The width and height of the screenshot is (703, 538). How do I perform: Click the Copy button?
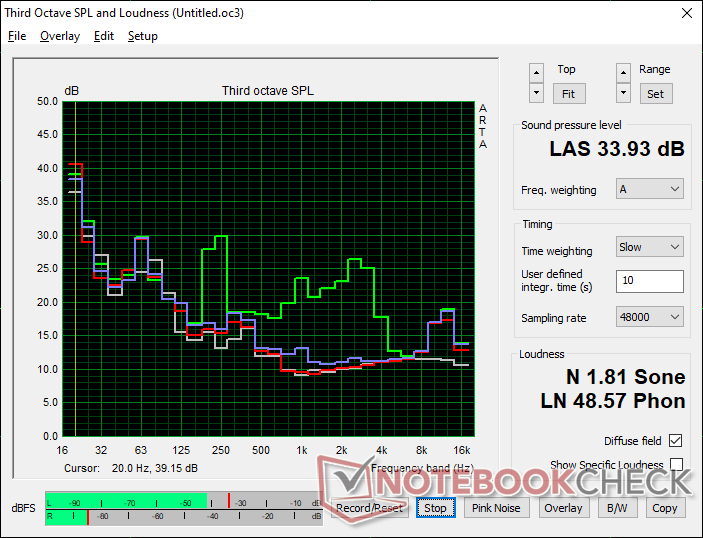click(665, 508)
